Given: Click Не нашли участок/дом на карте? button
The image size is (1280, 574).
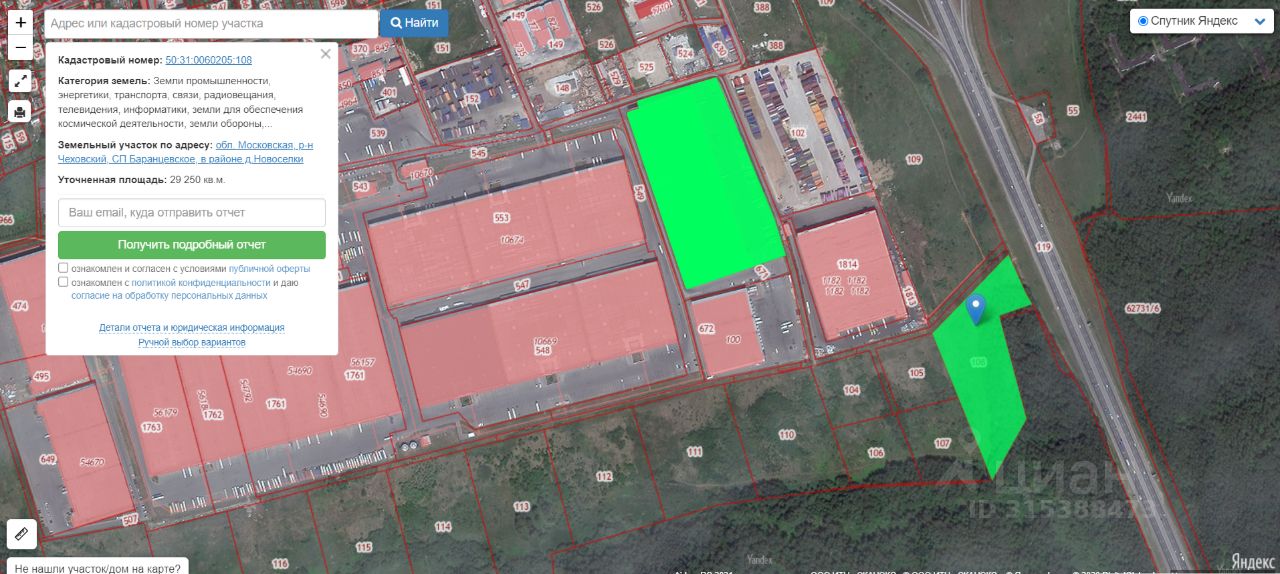Looking at the screenshot, I should tap(97, 567).
